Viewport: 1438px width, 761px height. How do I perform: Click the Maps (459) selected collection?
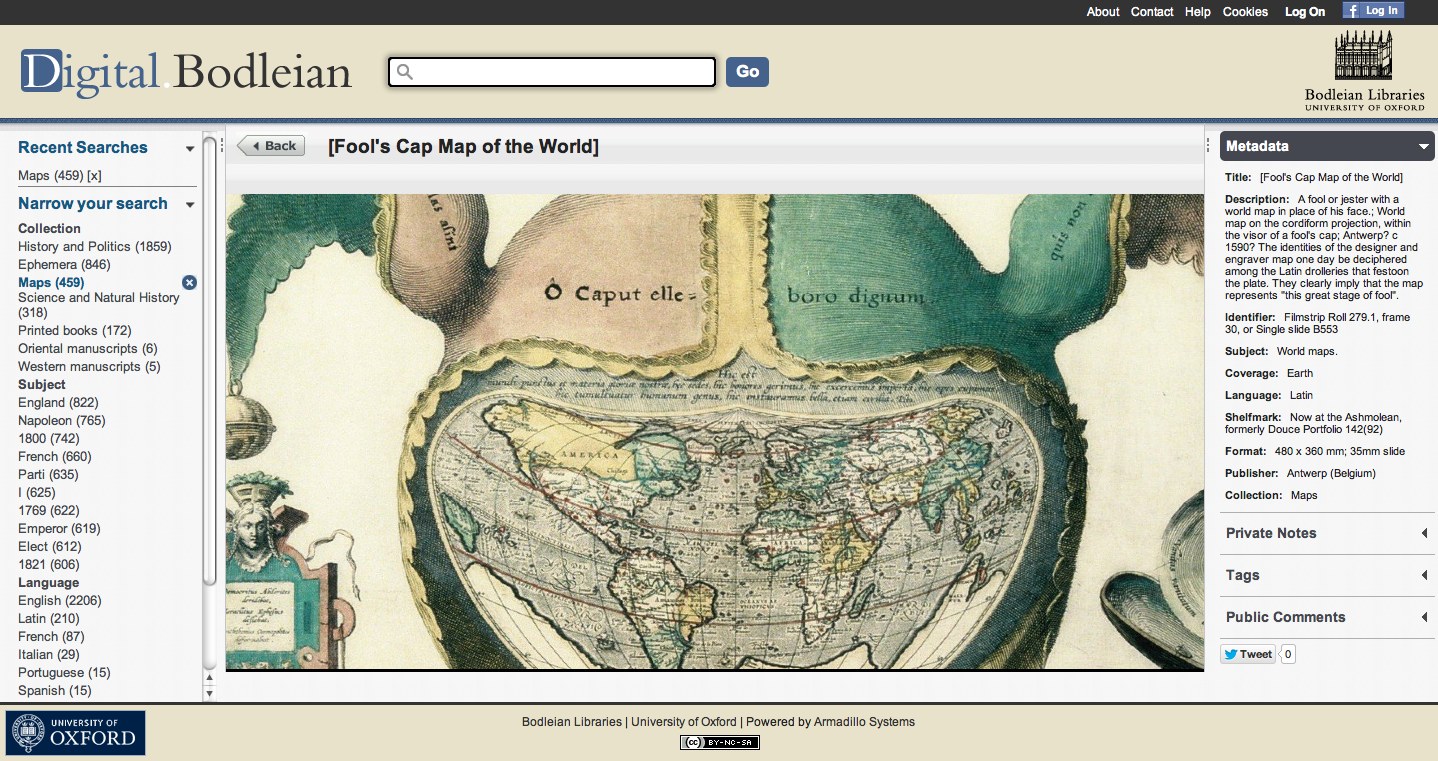tap(51, 283)
